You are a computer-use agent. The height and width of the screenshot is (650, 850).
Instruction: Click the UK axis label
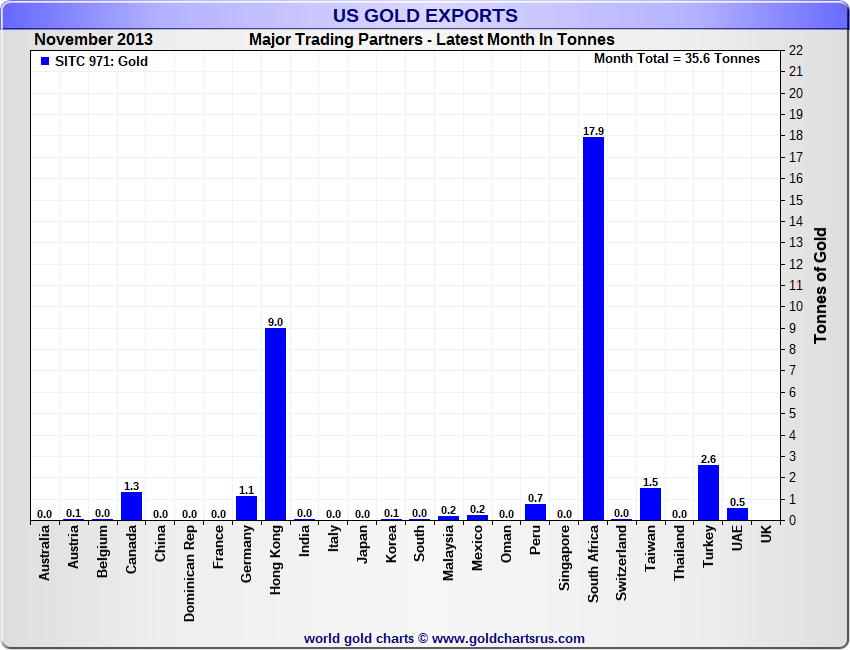coord(766,533)
